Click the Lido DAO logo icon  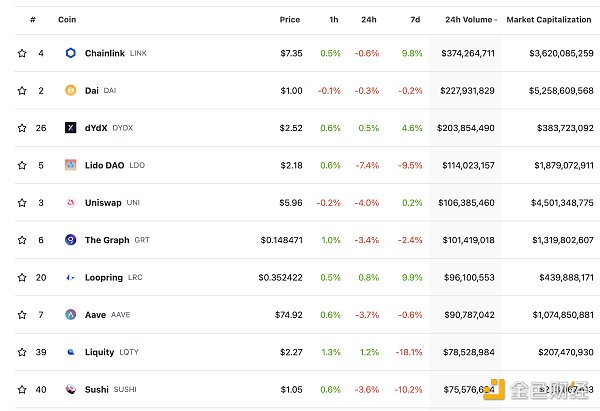point(70,165)
